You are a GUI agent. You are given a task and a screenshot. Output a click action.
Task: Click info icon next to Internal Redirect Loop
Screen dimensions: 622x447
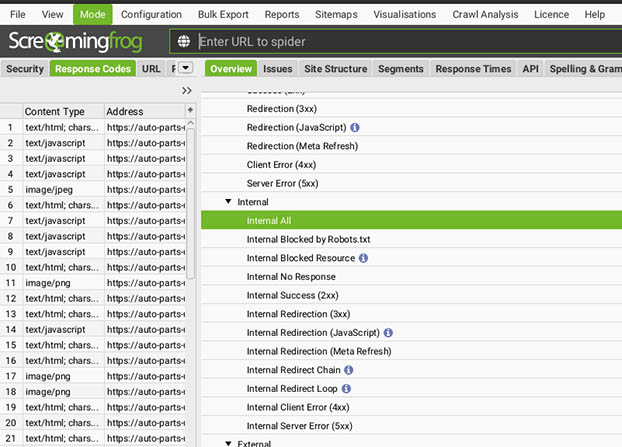pos(346,388)
